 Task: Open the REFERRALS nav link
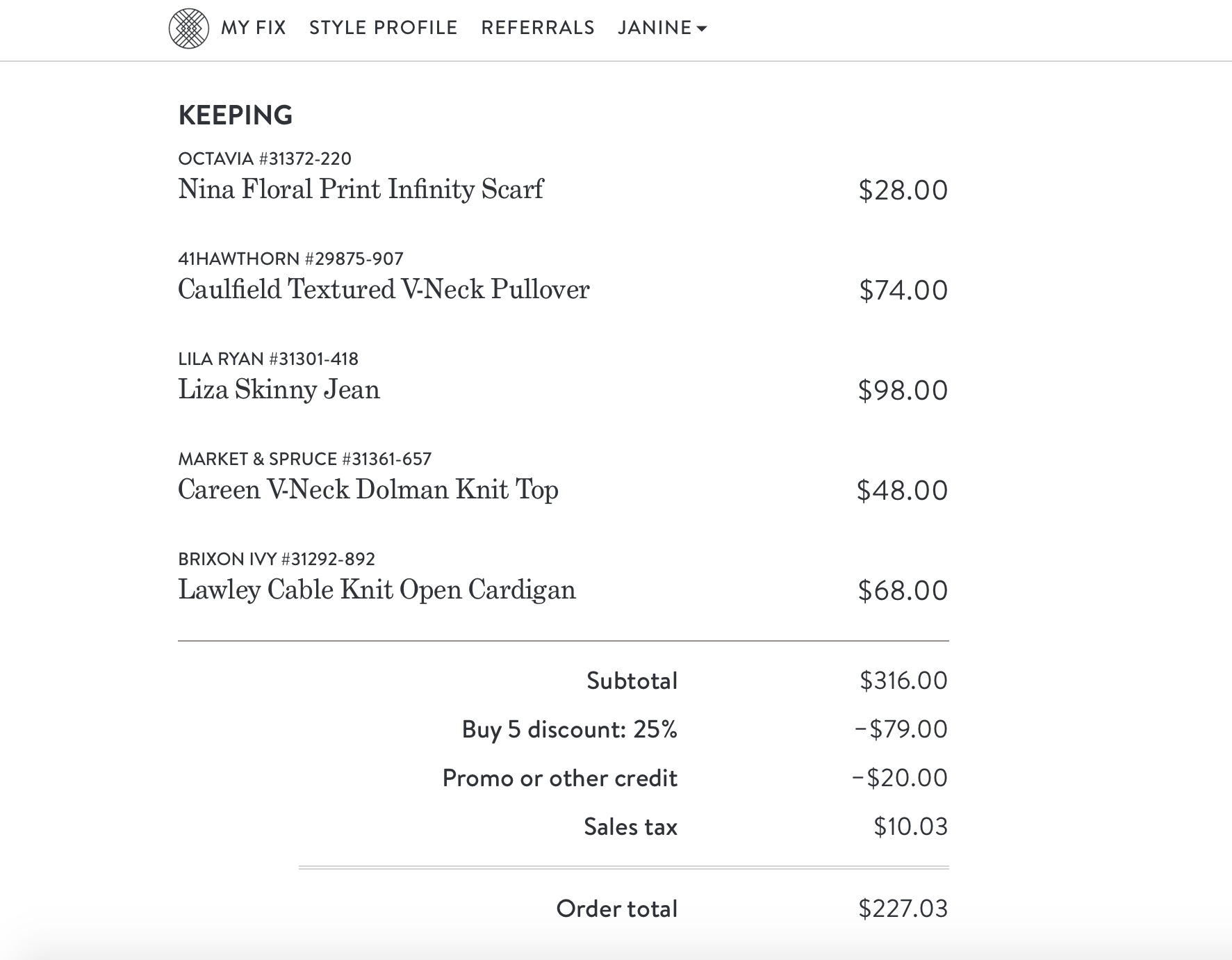pos(538,28)
